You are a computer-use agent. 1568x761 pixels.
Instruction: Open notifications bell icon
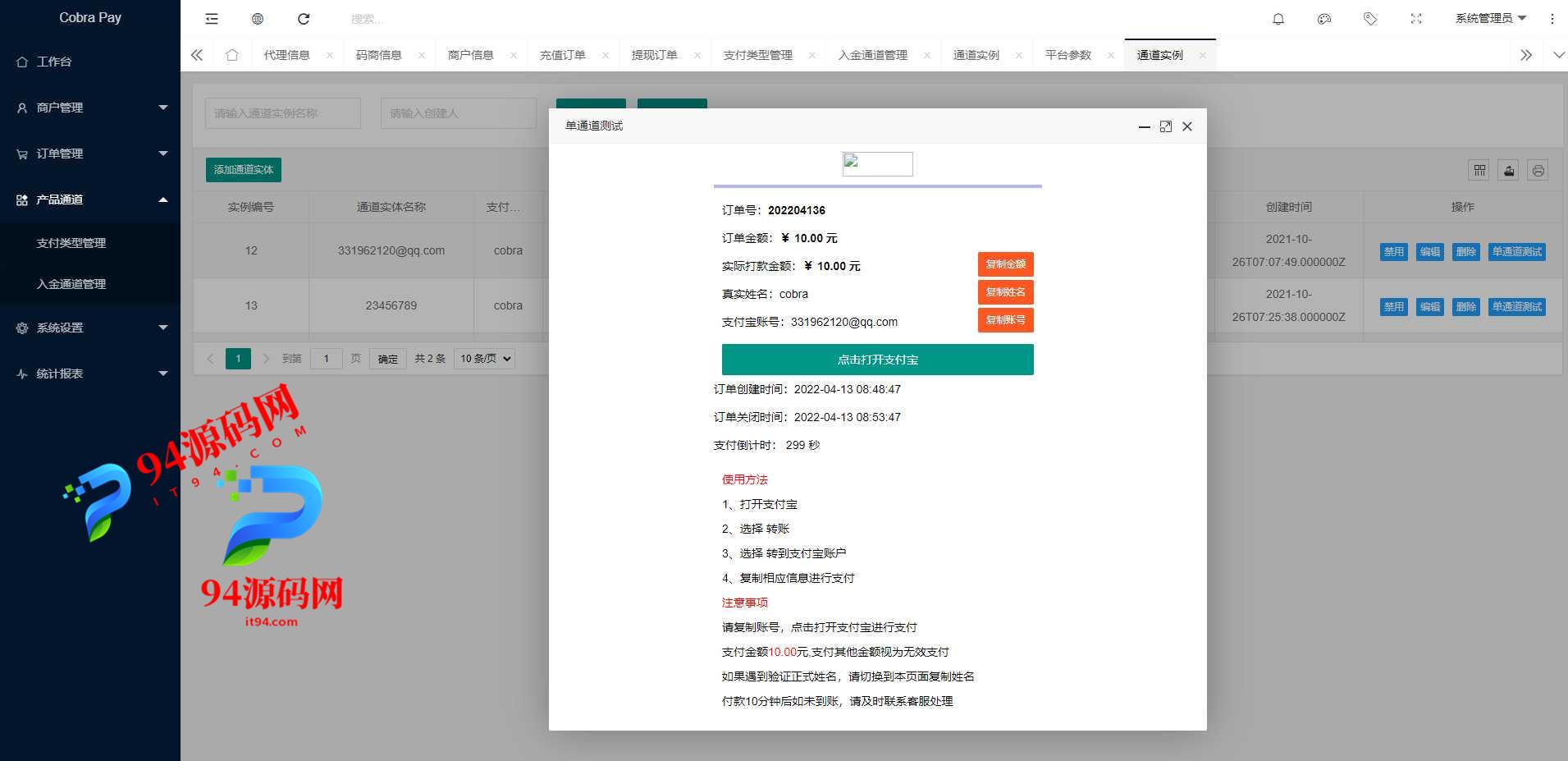click(x=1278, y=18)
